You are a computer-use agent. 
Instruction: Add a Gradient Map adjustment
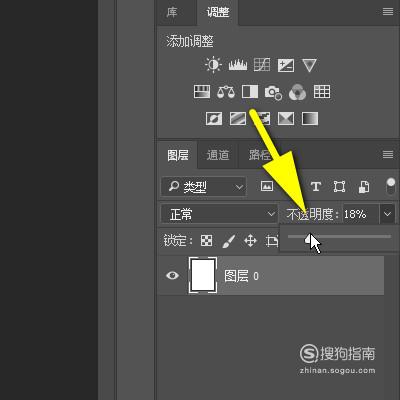click(x=310, y=118)
